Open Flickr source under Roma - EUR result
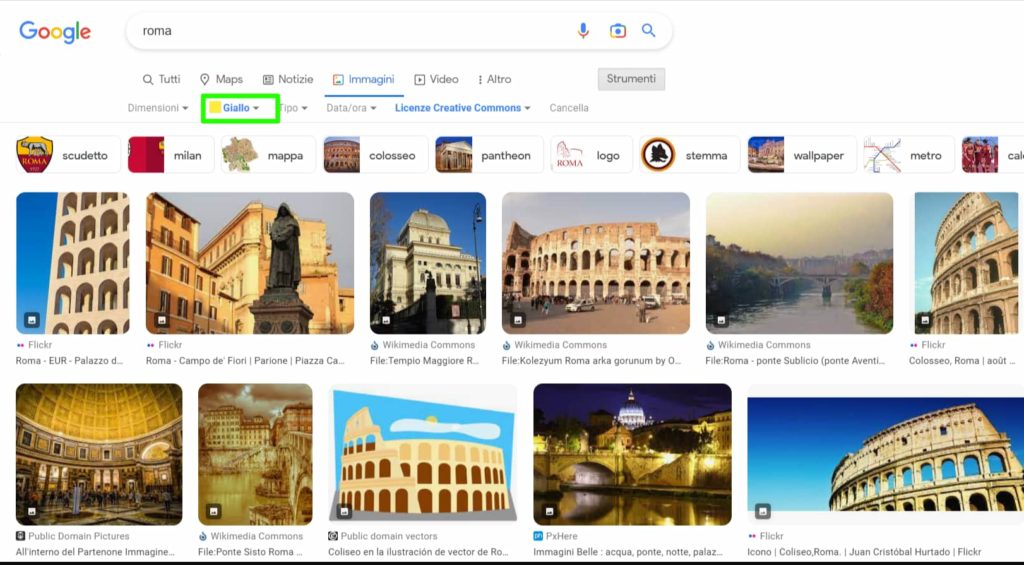 tap(34, 345)
